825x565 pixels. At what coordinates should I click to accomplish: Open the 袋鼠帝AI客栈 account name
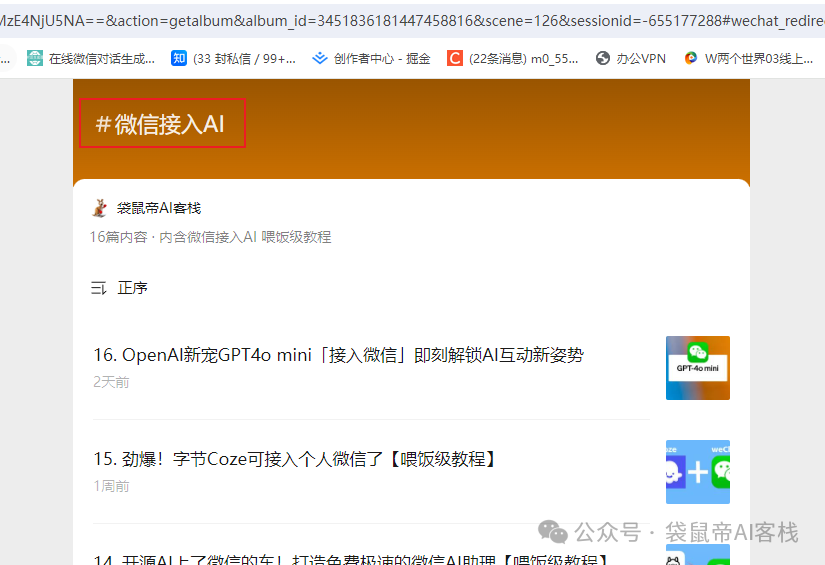(159, 208)
